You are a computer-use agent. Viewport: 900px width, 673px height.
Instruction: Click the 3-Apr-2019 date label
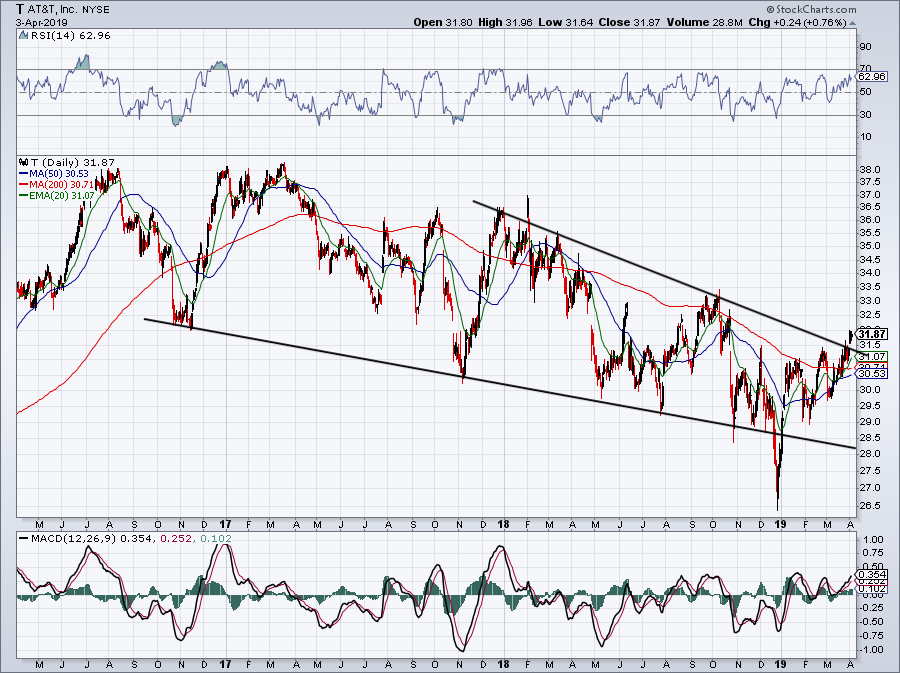(x=41, y=23)
